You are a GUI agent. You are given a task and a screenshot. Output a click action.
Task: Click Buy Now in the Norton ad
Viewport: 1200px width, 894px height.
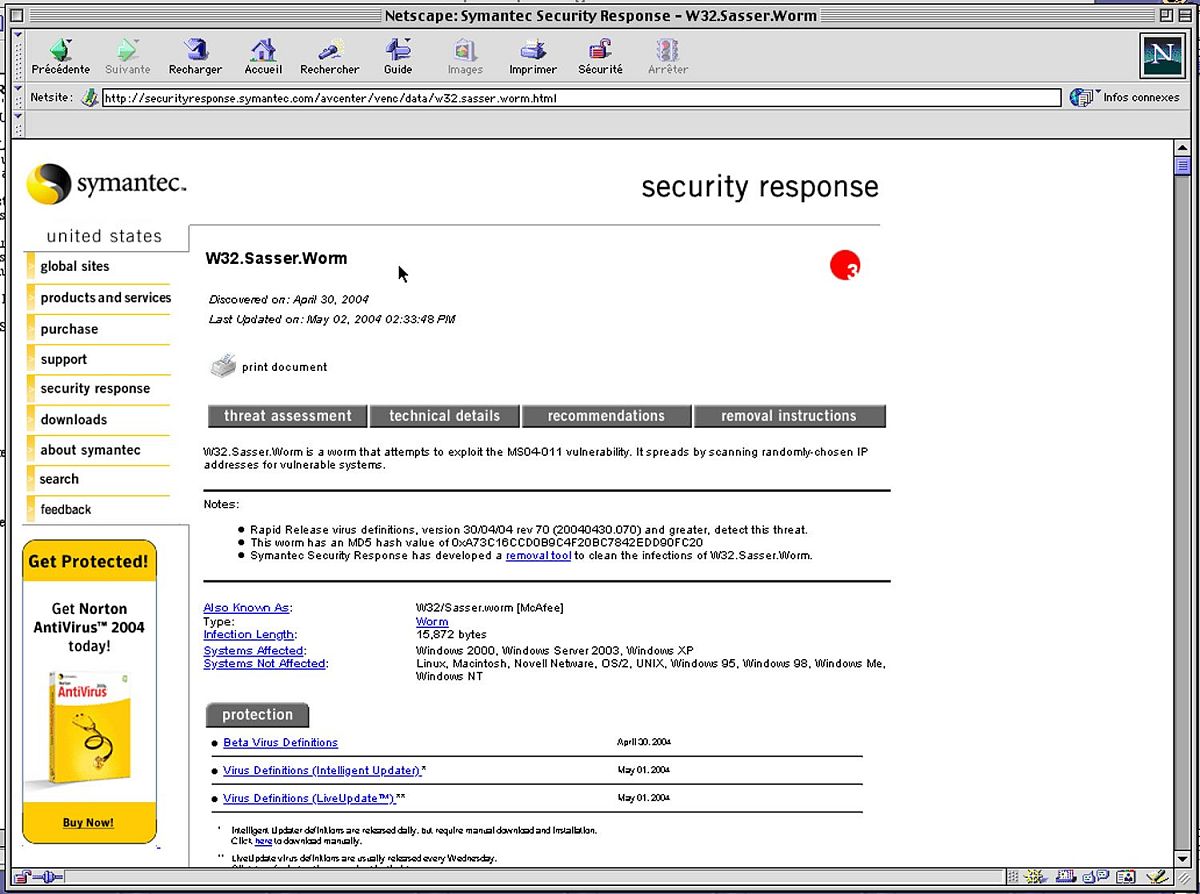[88, 823]
